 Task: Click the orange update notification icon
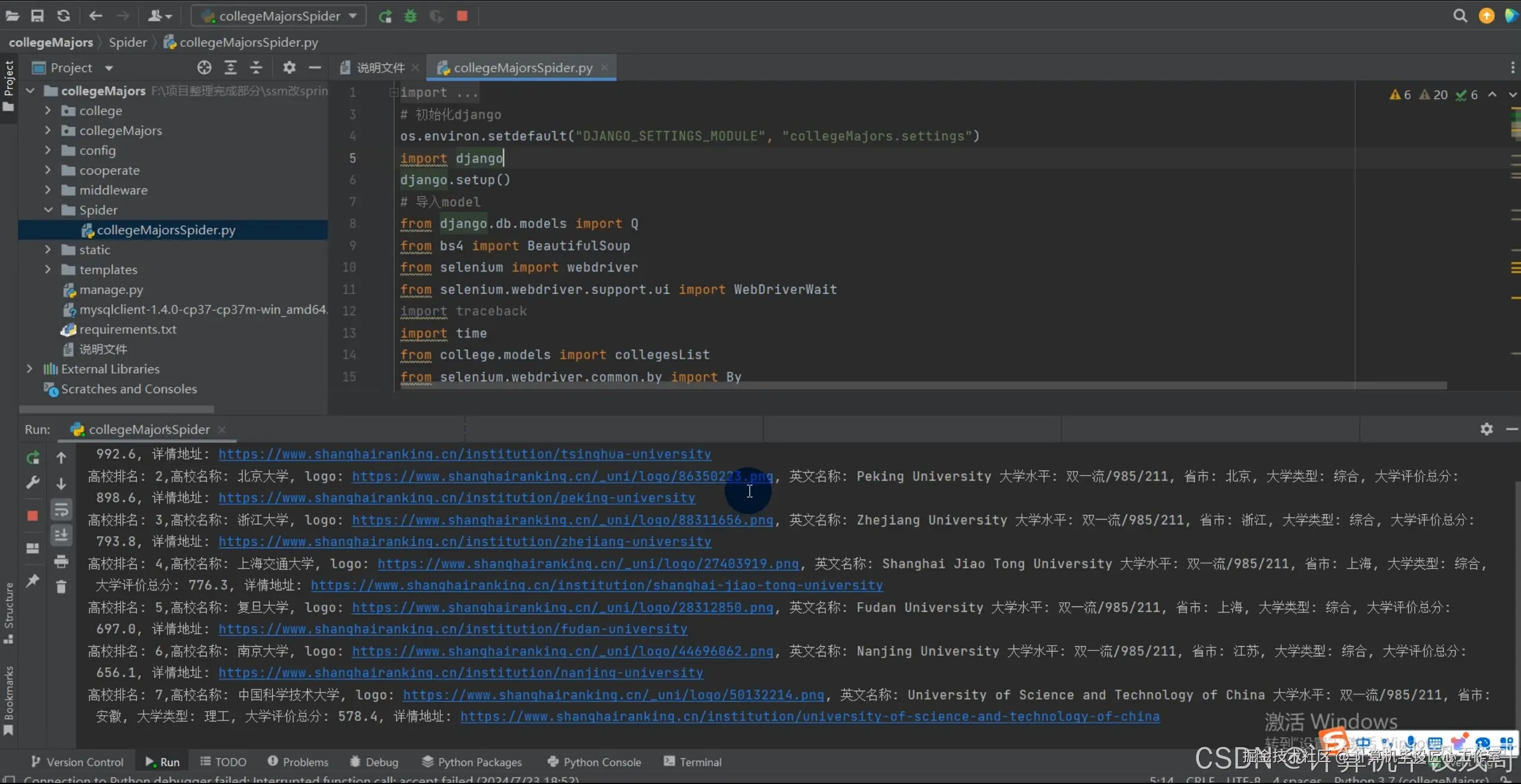click(x=1486, y=16)
